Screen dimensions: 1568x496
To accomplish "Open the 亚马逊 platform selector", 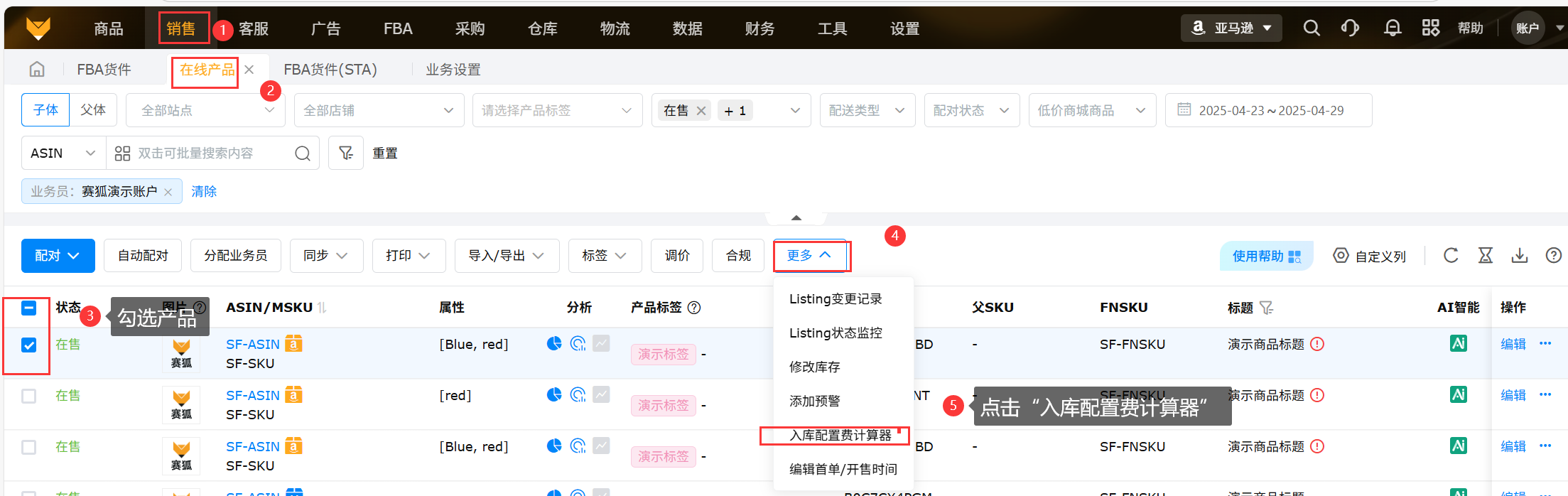I will coord(1231,28).
